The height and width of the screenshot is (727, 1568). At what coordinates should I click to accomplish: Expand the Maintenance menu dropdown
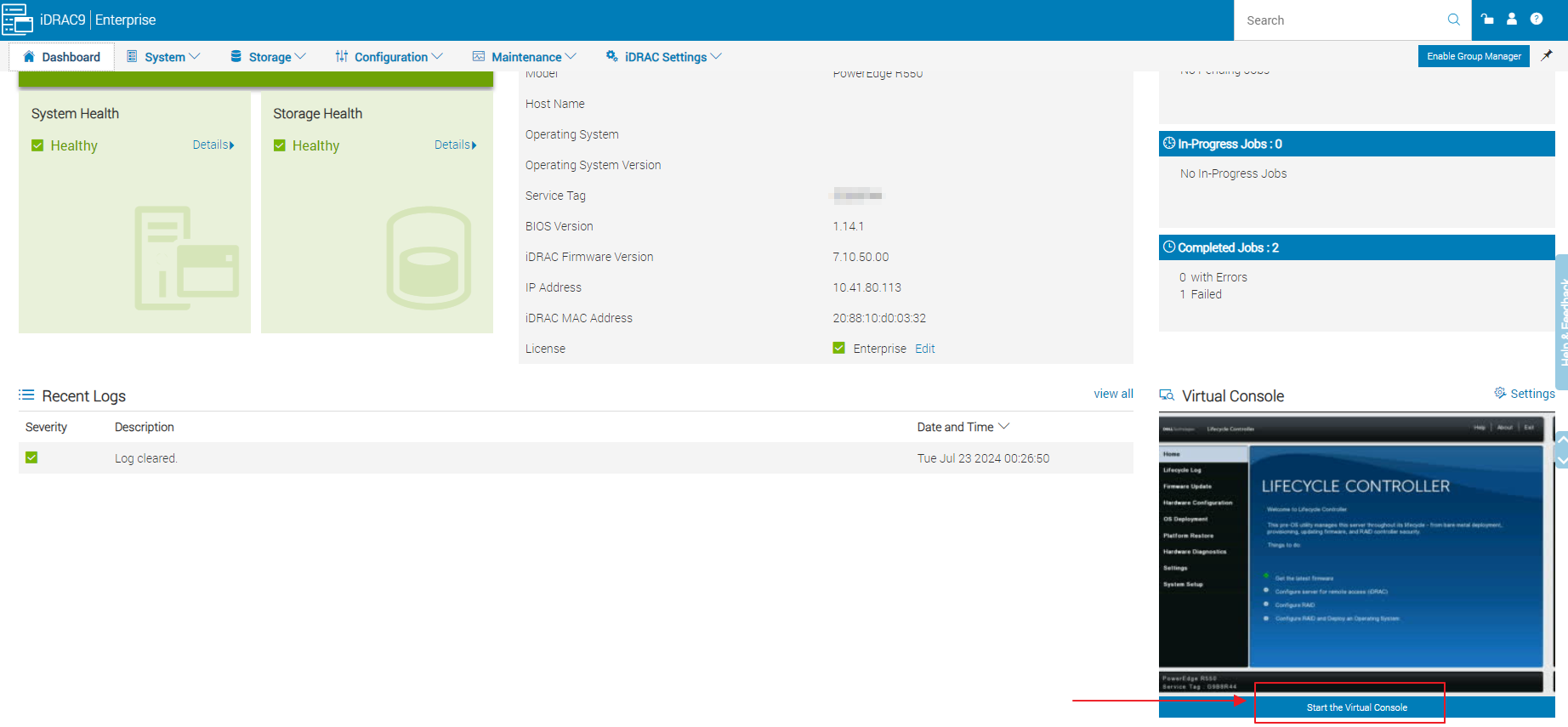click(571, 56)
